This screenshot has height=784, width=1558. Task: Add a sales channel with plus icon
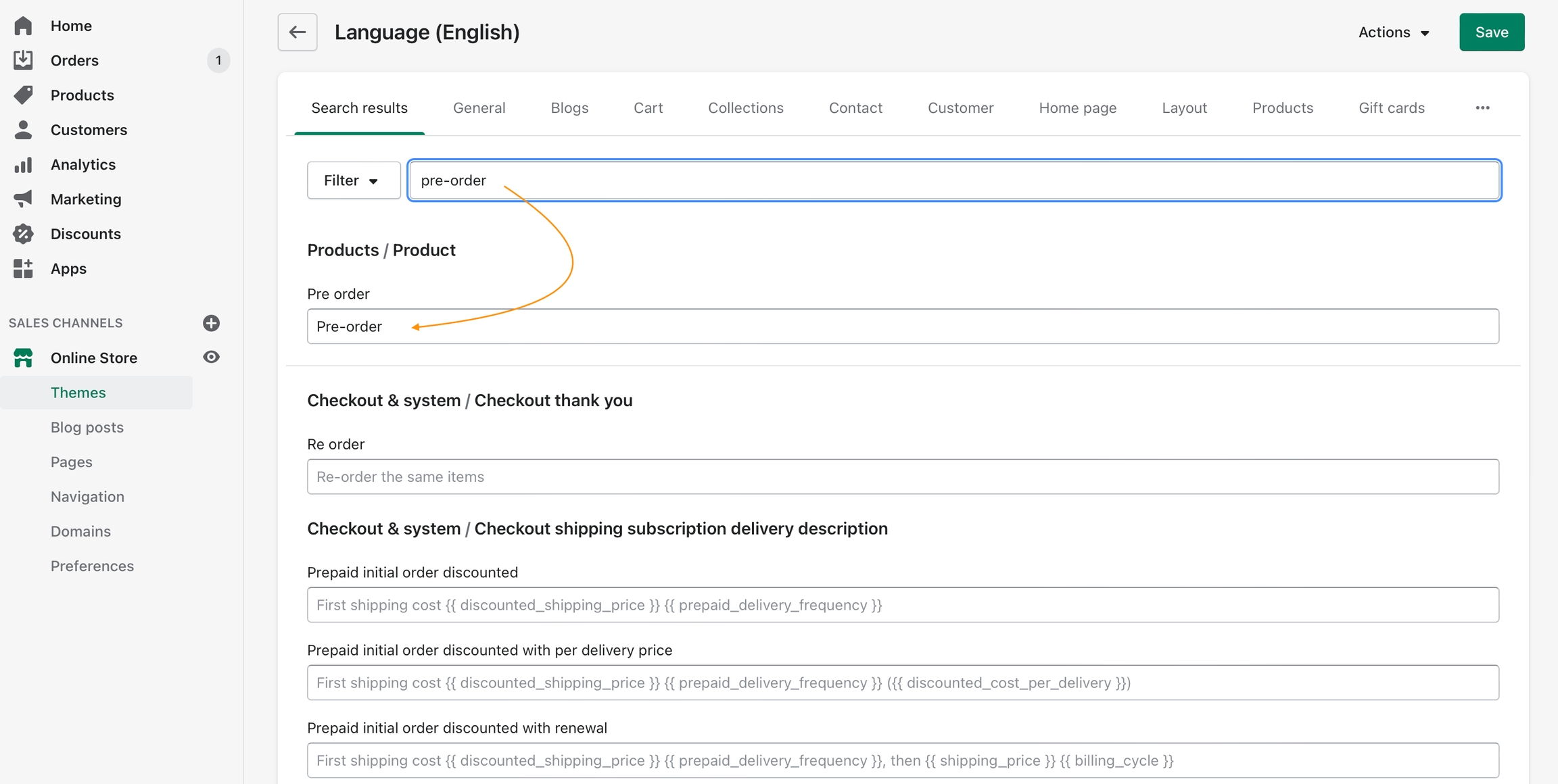click(x=211, y=323)
